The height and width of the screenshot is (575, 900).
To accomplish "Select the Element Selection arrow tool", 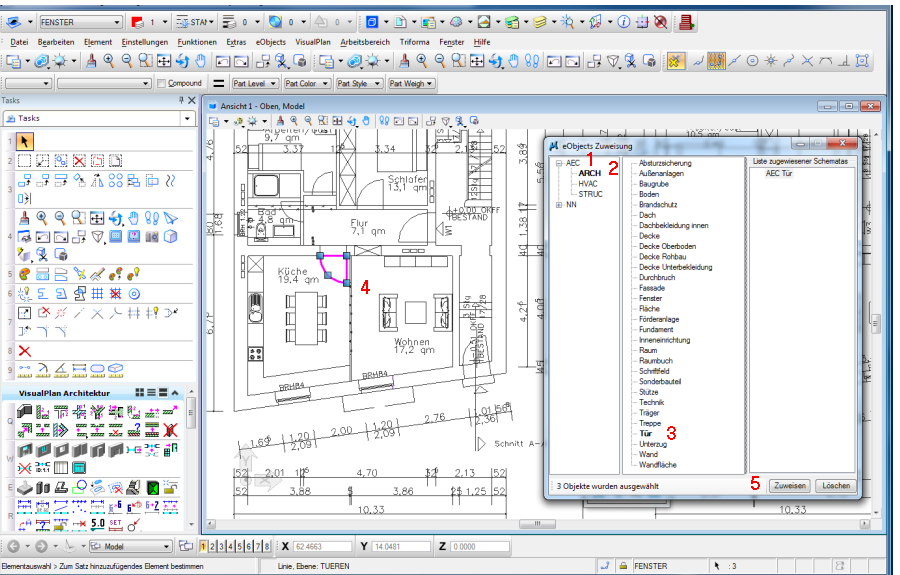I will tap(25, 141).
